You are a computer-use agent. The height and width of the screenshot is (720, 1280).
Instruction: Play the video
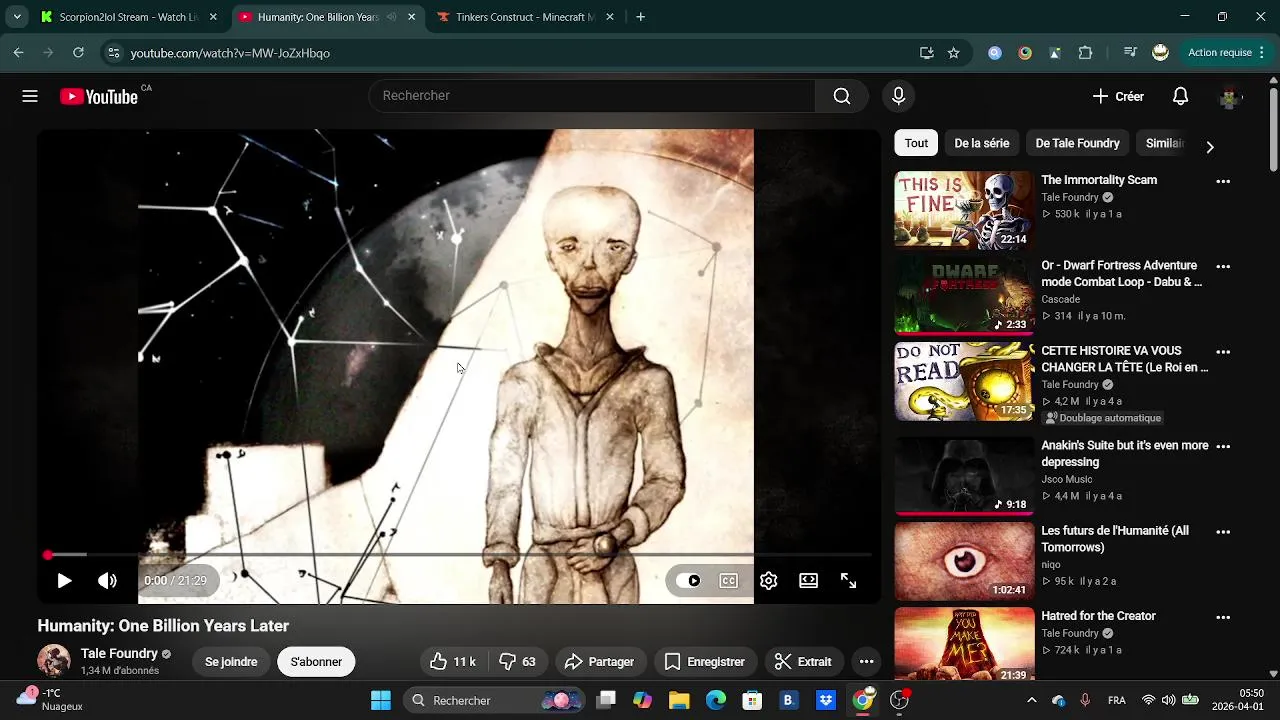pos(64,580)
